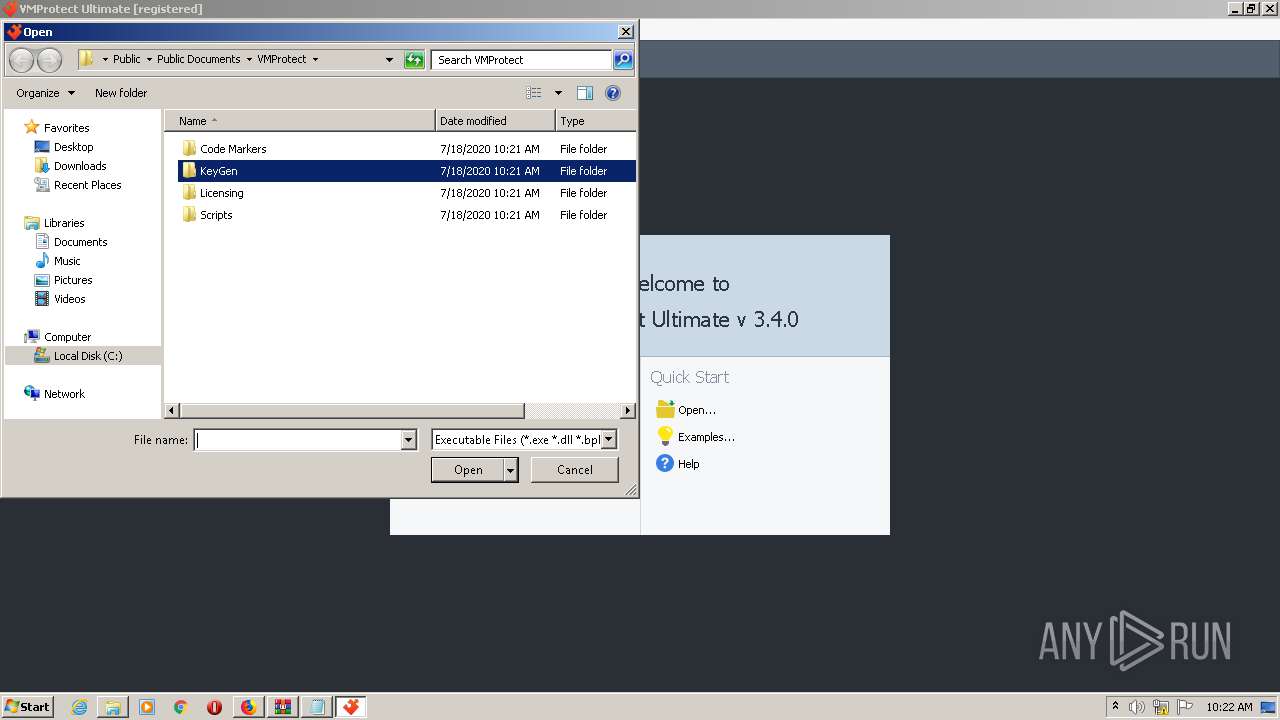Click the Search VMProtect box
This screenshot has height=720, width=1280.
point(521,60)
